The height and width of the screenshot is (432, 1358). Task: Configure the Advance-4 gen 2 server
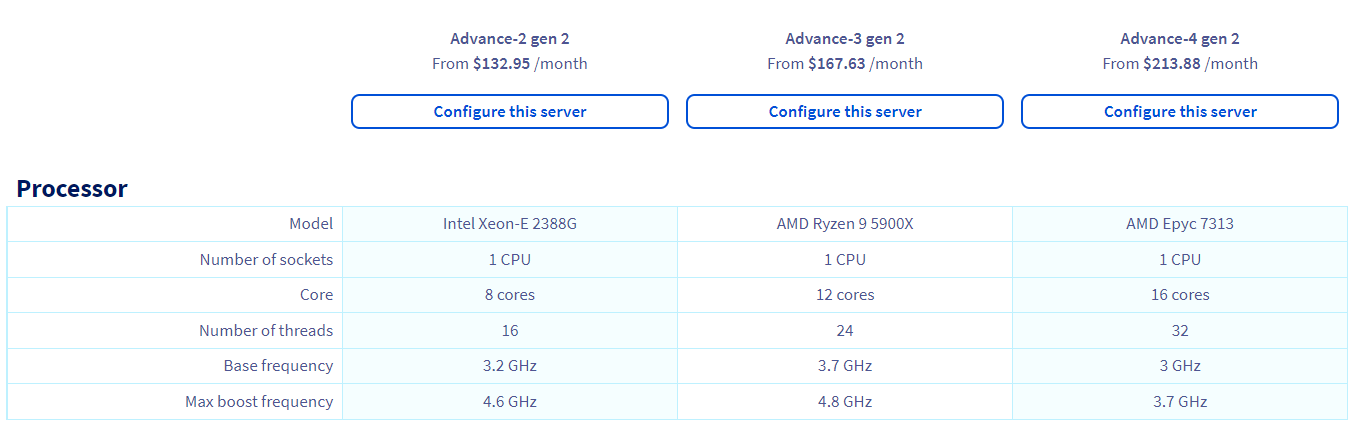click(1180, 112)
